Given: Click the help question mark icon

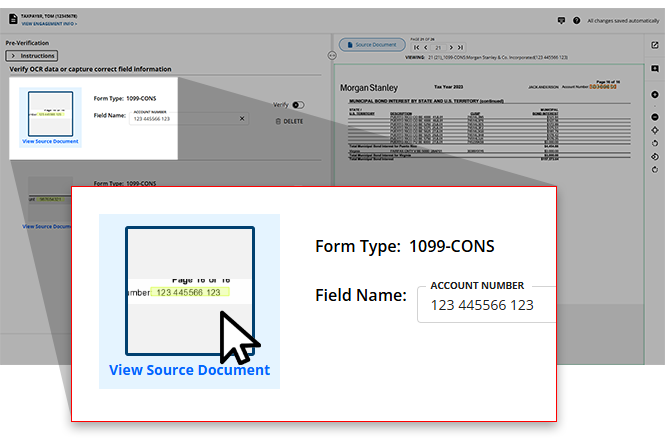Looking at the screenshot, I should (576, 20).
